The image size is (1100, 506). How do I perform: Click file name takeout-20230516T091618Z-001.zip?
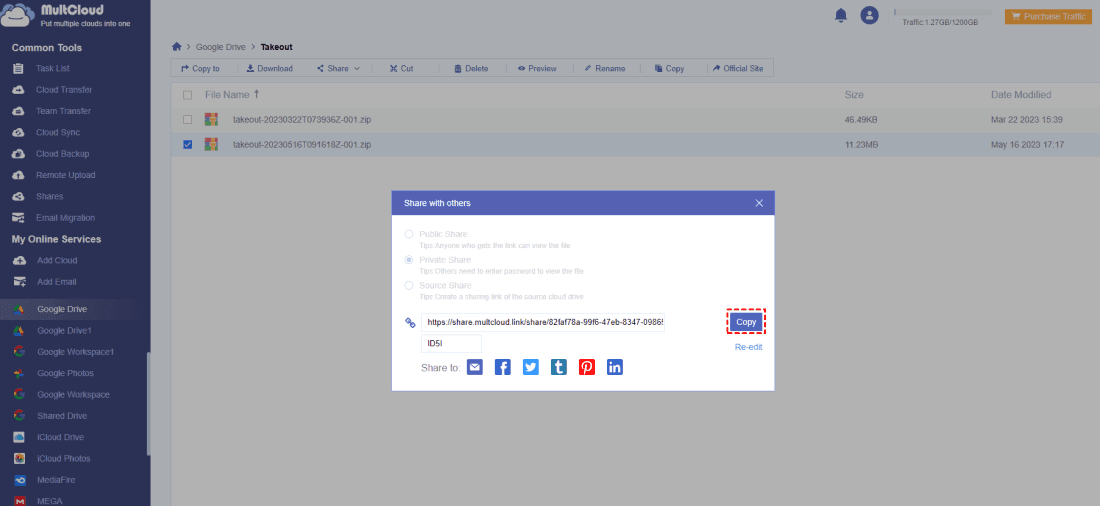click(x=302, y=145)
